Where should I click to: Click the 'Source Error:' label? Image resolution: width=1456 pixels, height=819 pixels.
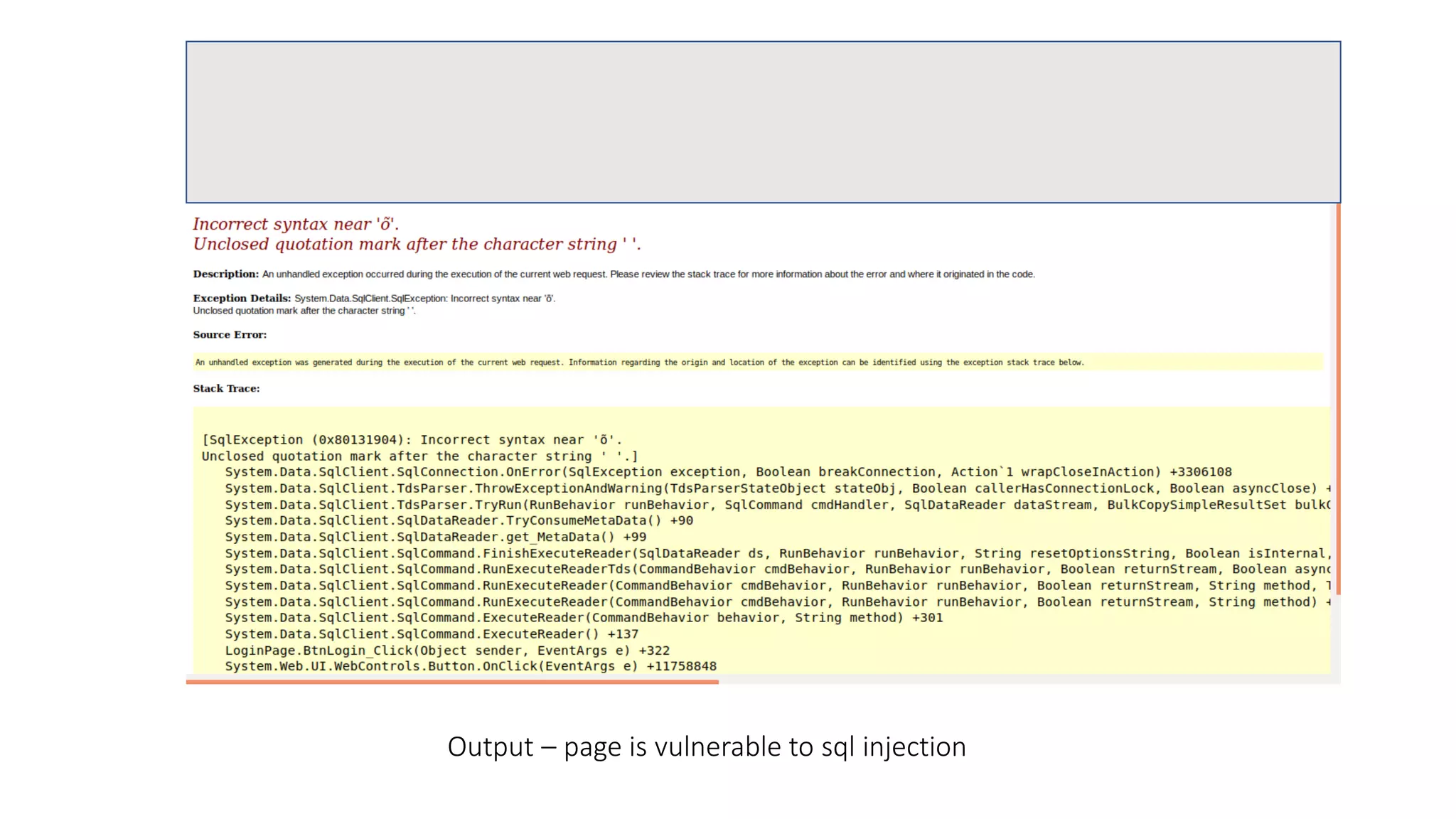click(x=230, y=334)
